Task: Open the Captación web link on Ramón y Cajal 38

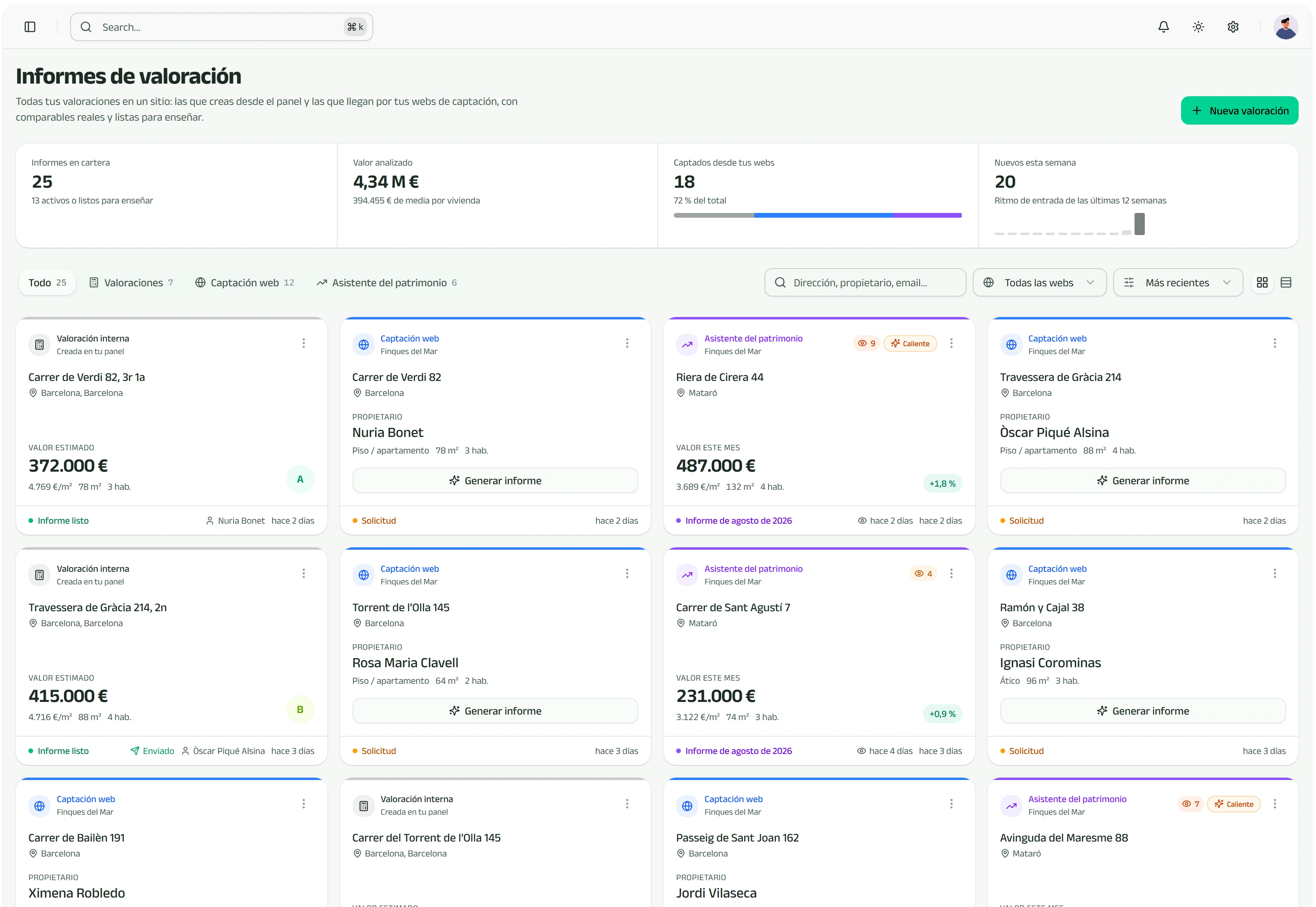Action: 1057,568
